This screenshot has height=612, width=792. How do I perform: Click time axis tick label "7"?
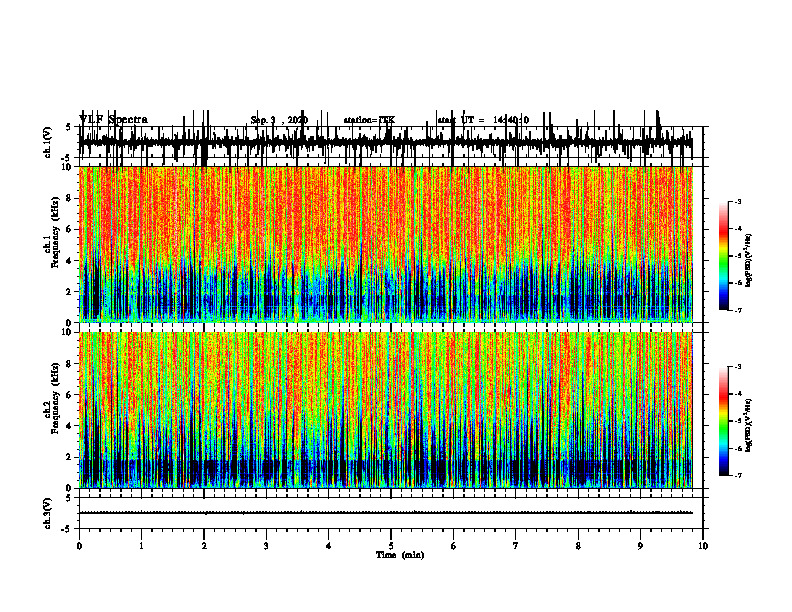point(516,546)
